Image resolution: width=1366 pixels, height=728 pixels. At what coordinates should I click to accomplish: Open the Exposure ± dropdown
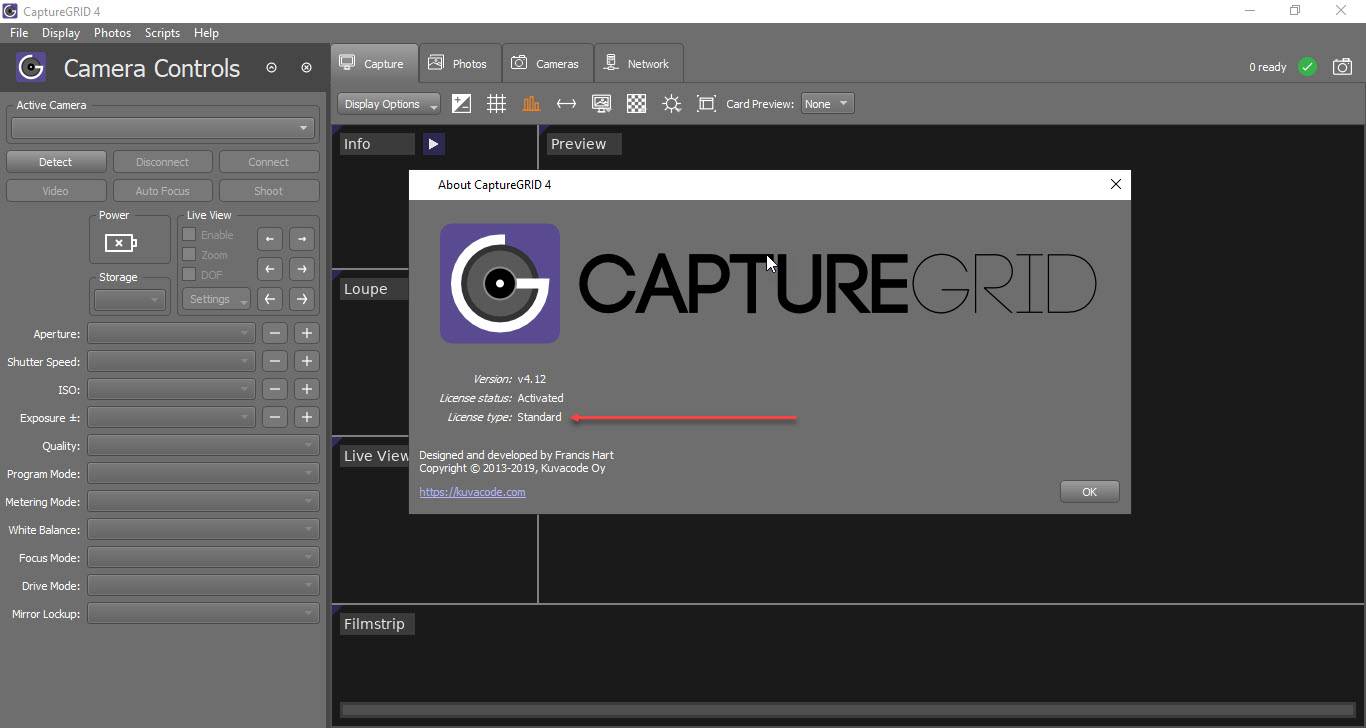(x=171, y=418)
